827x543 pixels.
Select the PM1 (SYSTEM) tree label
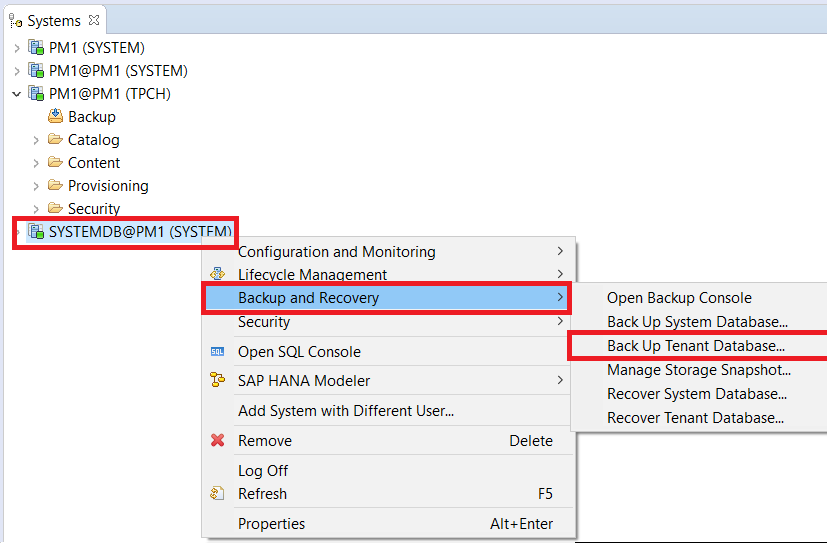click(97, 47)
